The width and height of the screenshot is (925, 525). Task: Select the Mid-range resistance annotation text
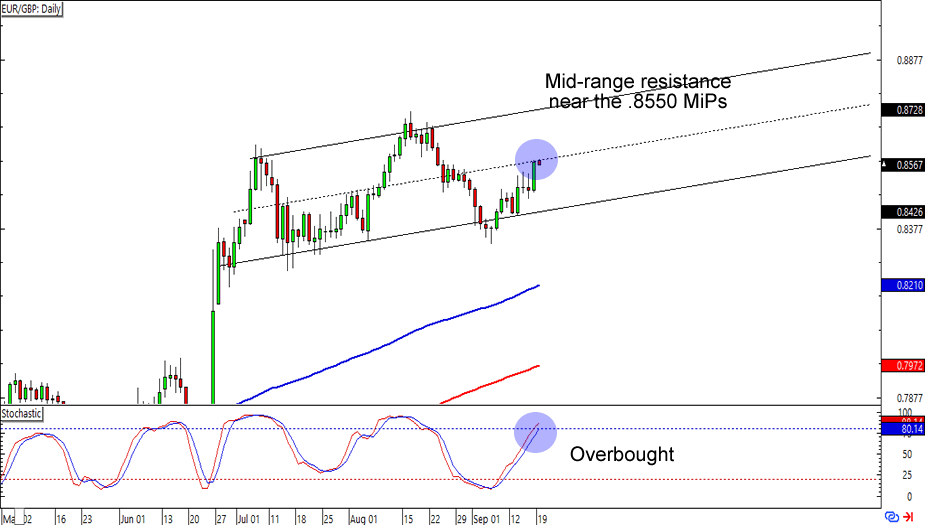[x=638, y=91]
